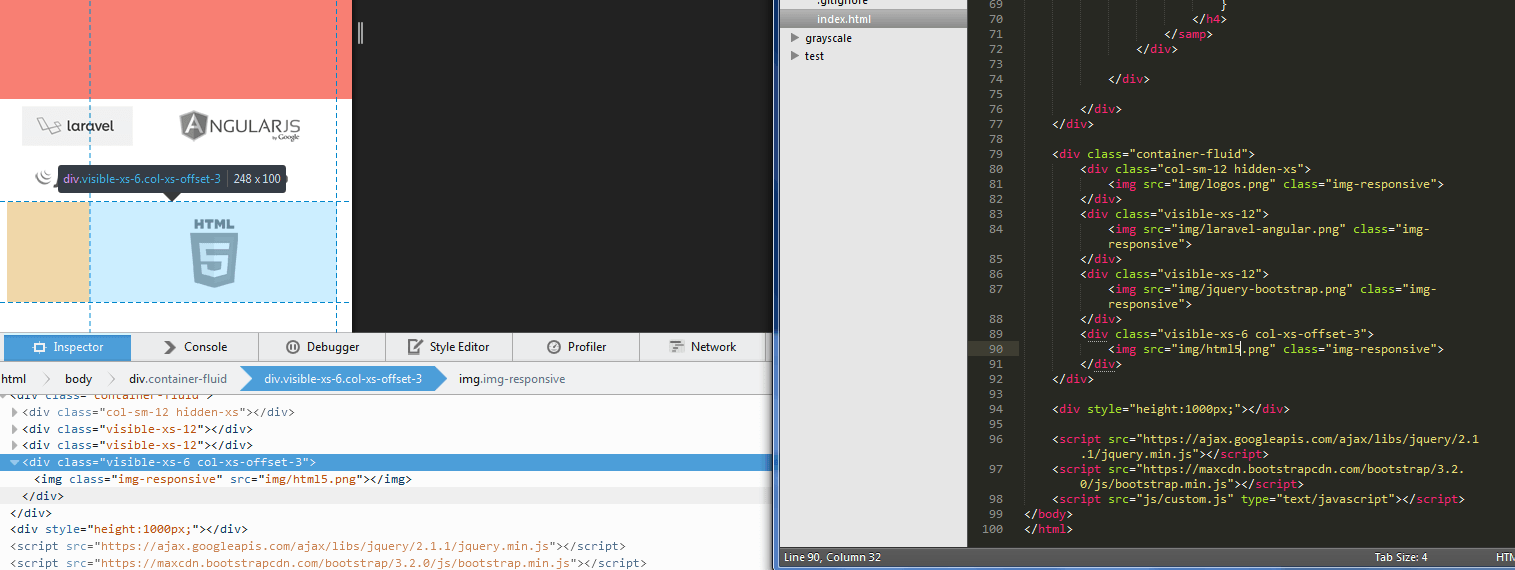Click the Network tab icon

676,347
